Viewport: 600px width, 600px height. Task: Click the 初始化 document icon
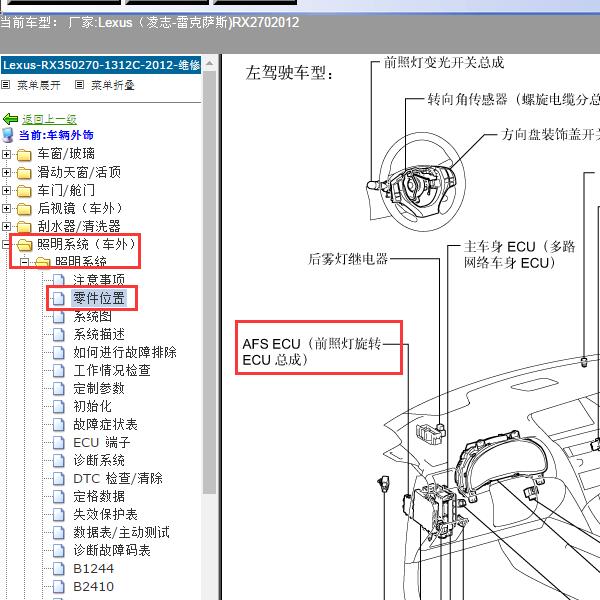coord(59,406)
